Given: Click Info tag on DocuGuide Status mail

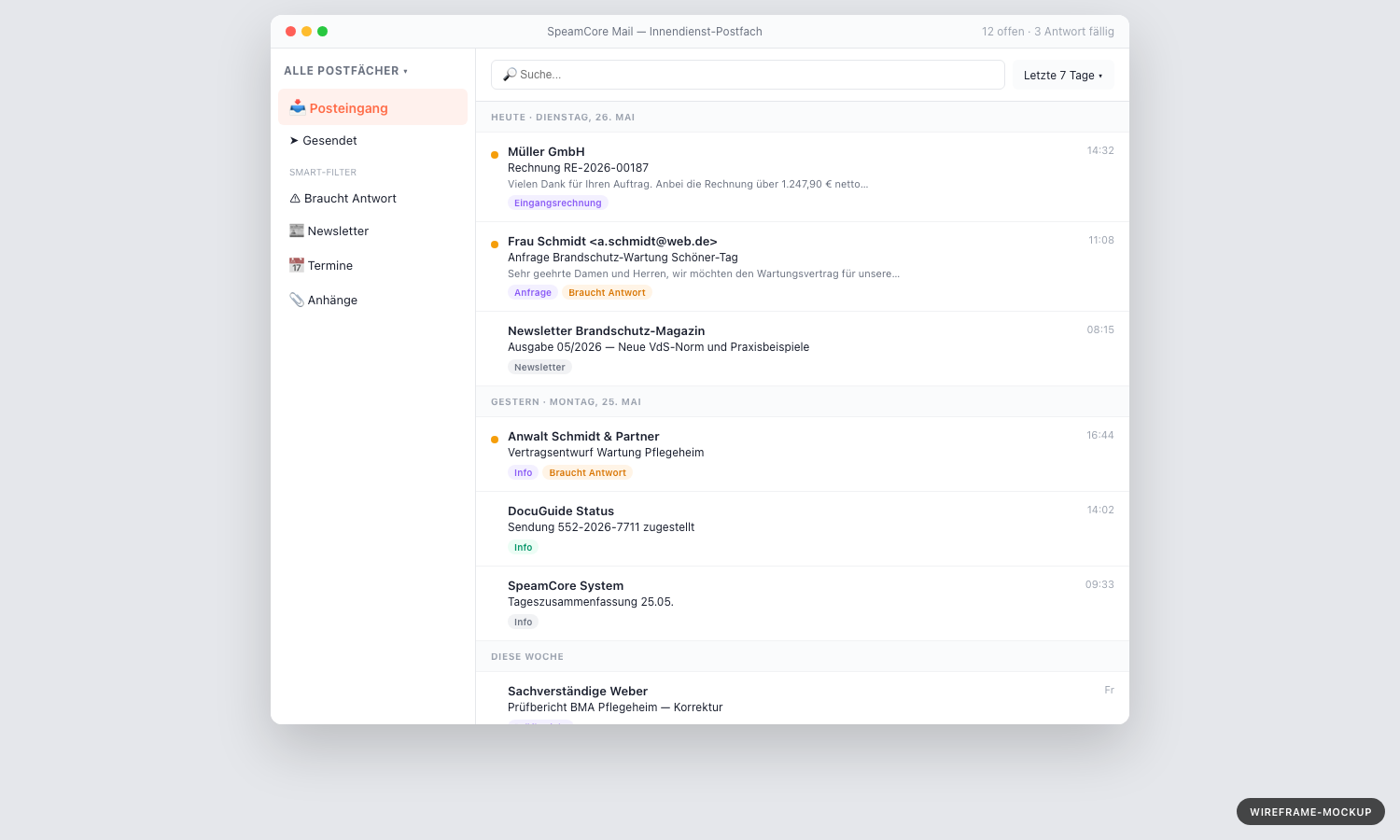Looking at the screenshot, I should pyautogui.click(x=523, y=547).
